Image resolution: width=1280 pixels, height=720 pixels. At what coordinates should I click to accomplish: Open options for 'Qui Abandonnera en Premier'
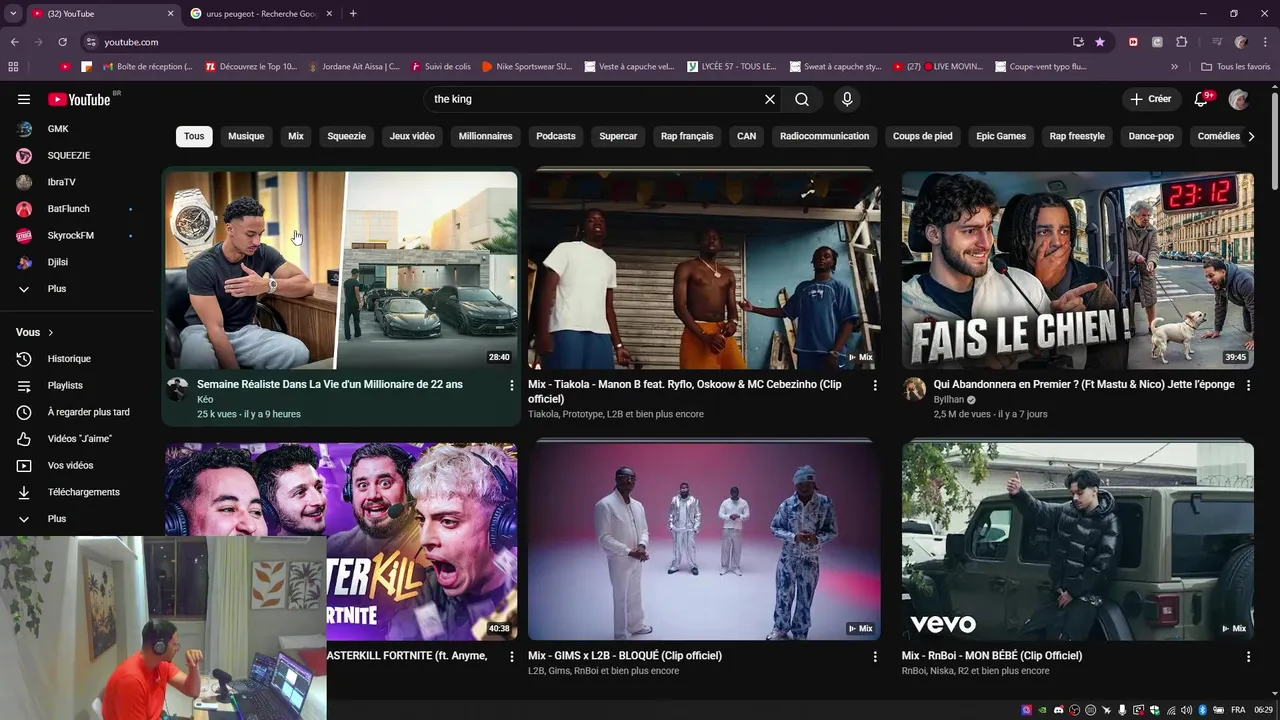coord(1248,385)
